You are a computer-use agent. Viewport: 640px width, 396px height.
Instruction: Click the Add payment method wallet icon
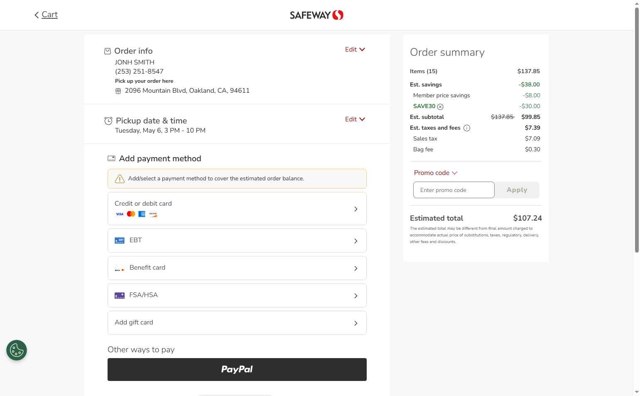click(111, 158)
